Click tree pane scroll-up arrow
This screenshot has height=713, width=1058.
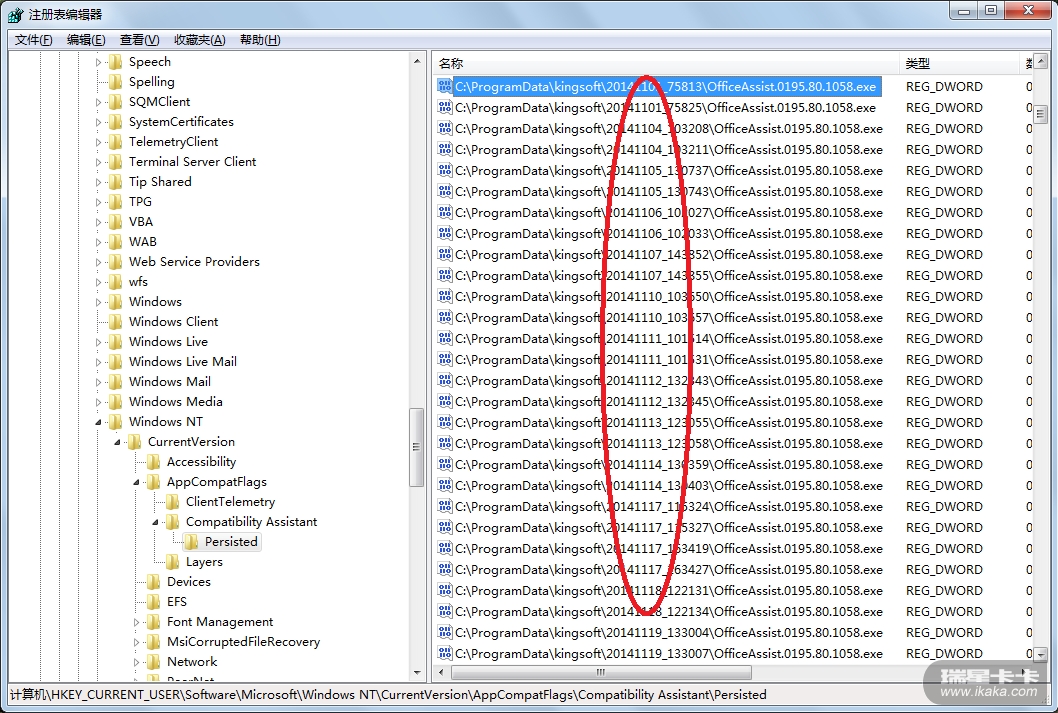point(416,61)
